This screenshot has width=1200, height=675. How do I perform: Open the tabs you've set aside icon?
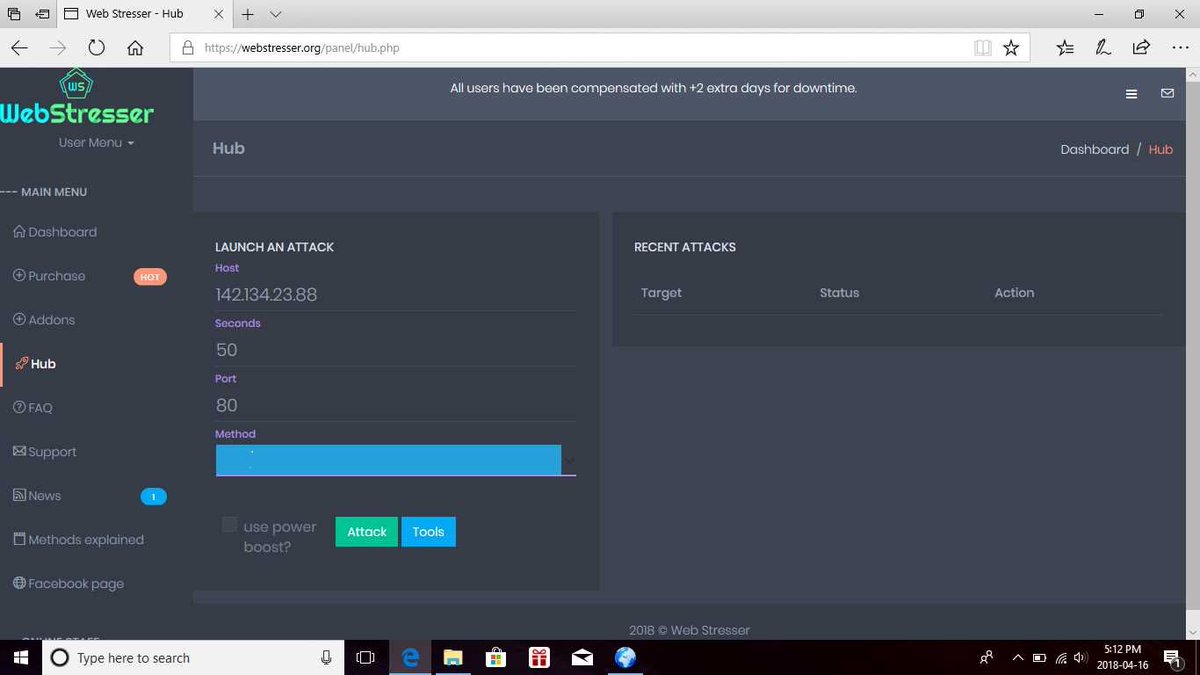(x=14, y=14)
